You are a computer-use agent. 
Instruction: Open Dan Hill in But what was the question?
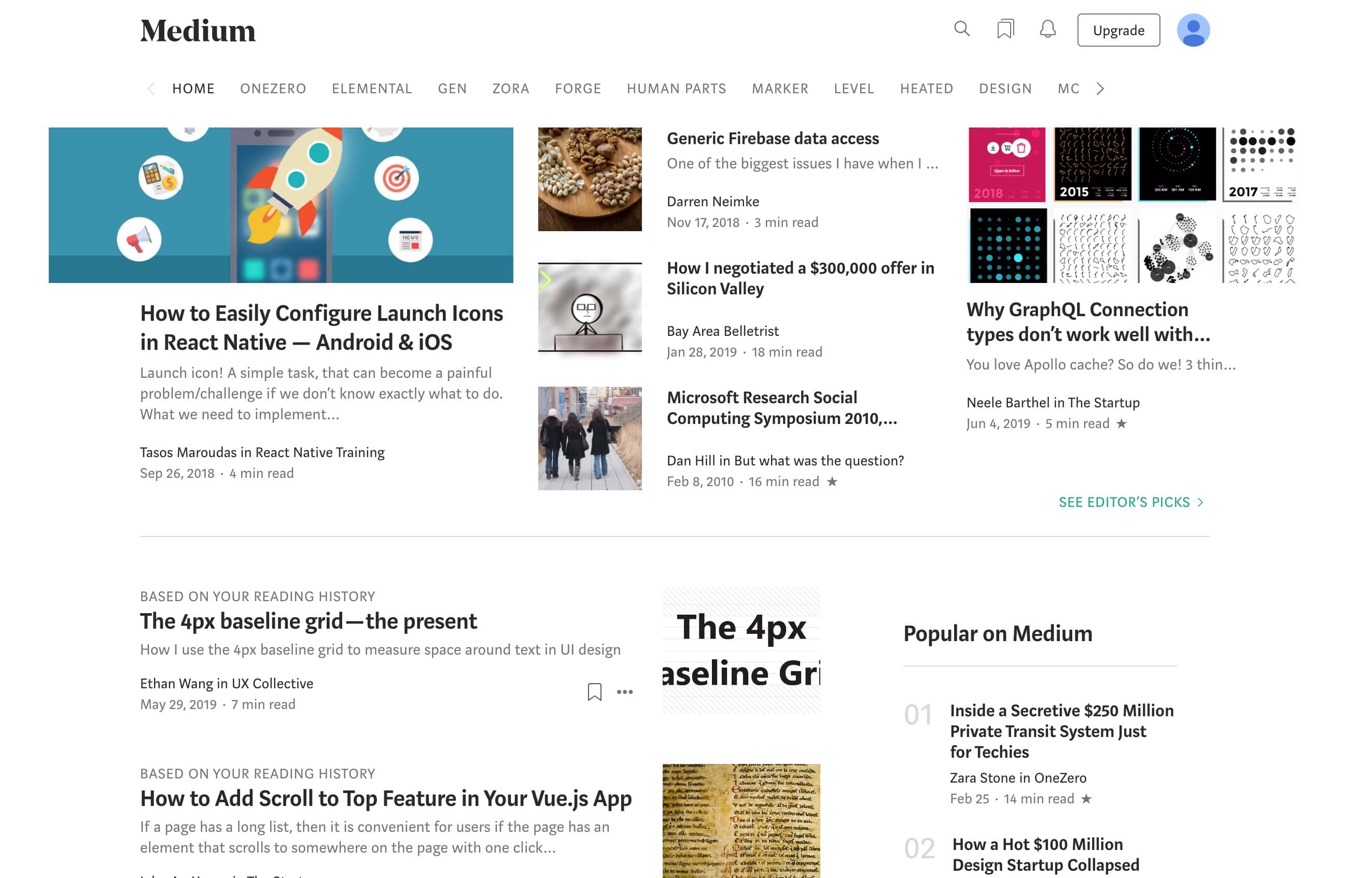click(785, 461)
